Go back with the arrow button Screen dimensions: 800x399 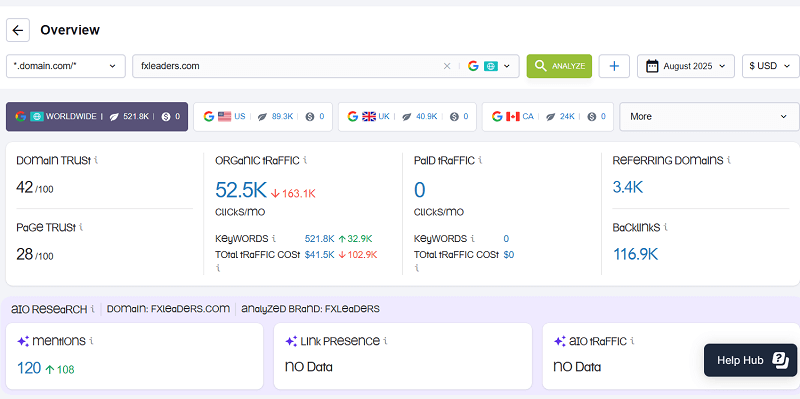(18, 30)
